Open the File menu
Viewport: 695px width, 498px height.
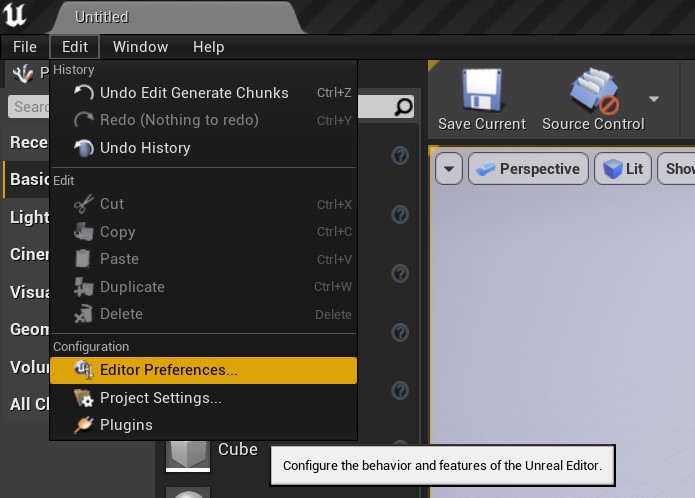click(x=25, y=47)
